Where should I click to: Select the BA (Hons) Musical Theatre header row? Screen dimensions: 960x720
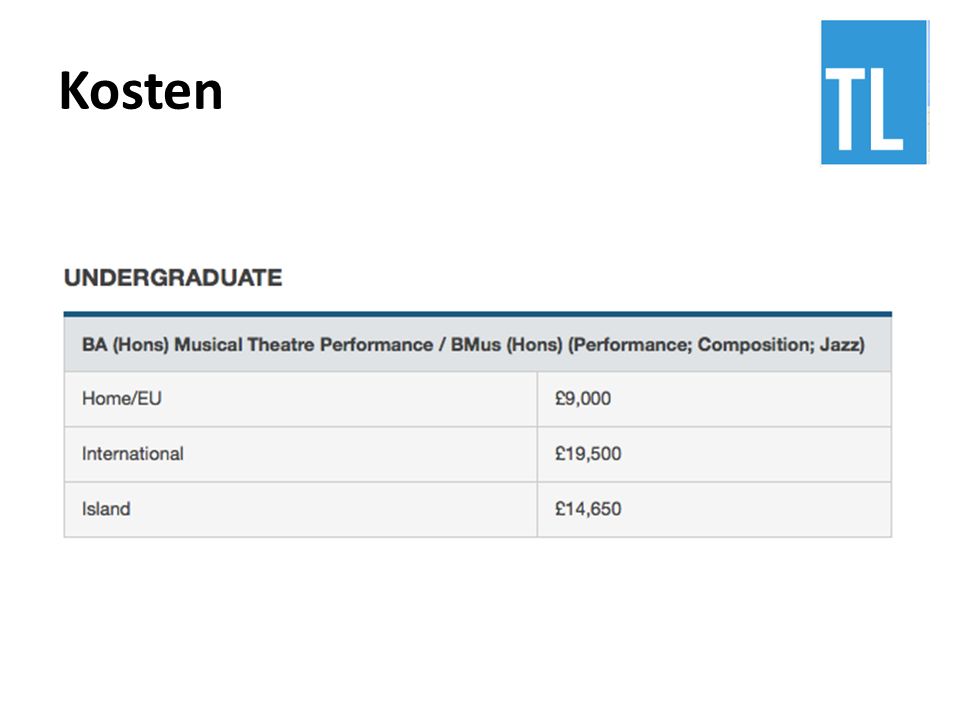click(x=478, y=345)
